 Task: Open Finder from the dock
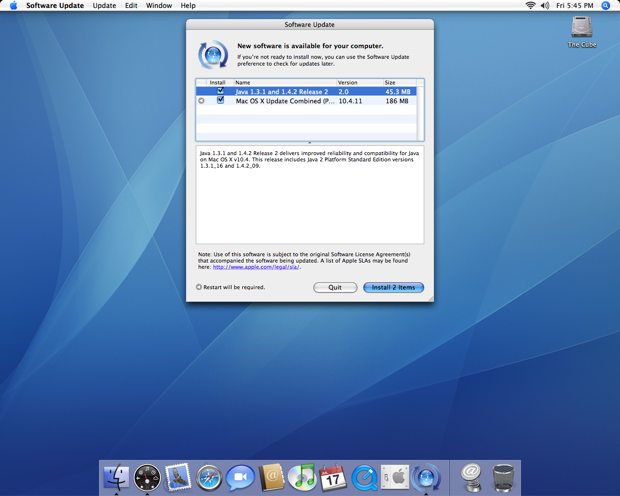(116, 477)
